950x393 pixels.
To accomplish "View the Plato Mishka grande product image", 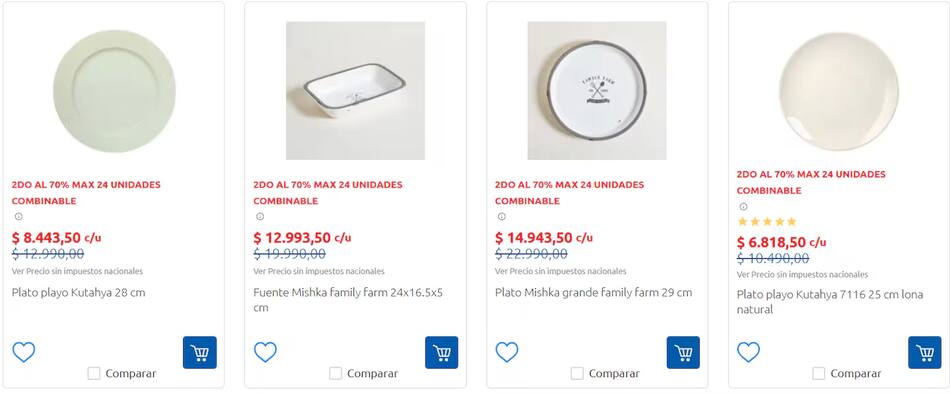I will click(597, 91).
